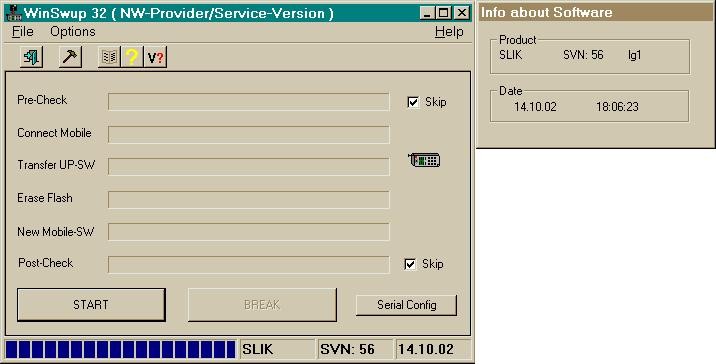This screenshot has width=716, height=364.
Task: Close the WinSwup 32 window
Action: [x=462, y=13]
